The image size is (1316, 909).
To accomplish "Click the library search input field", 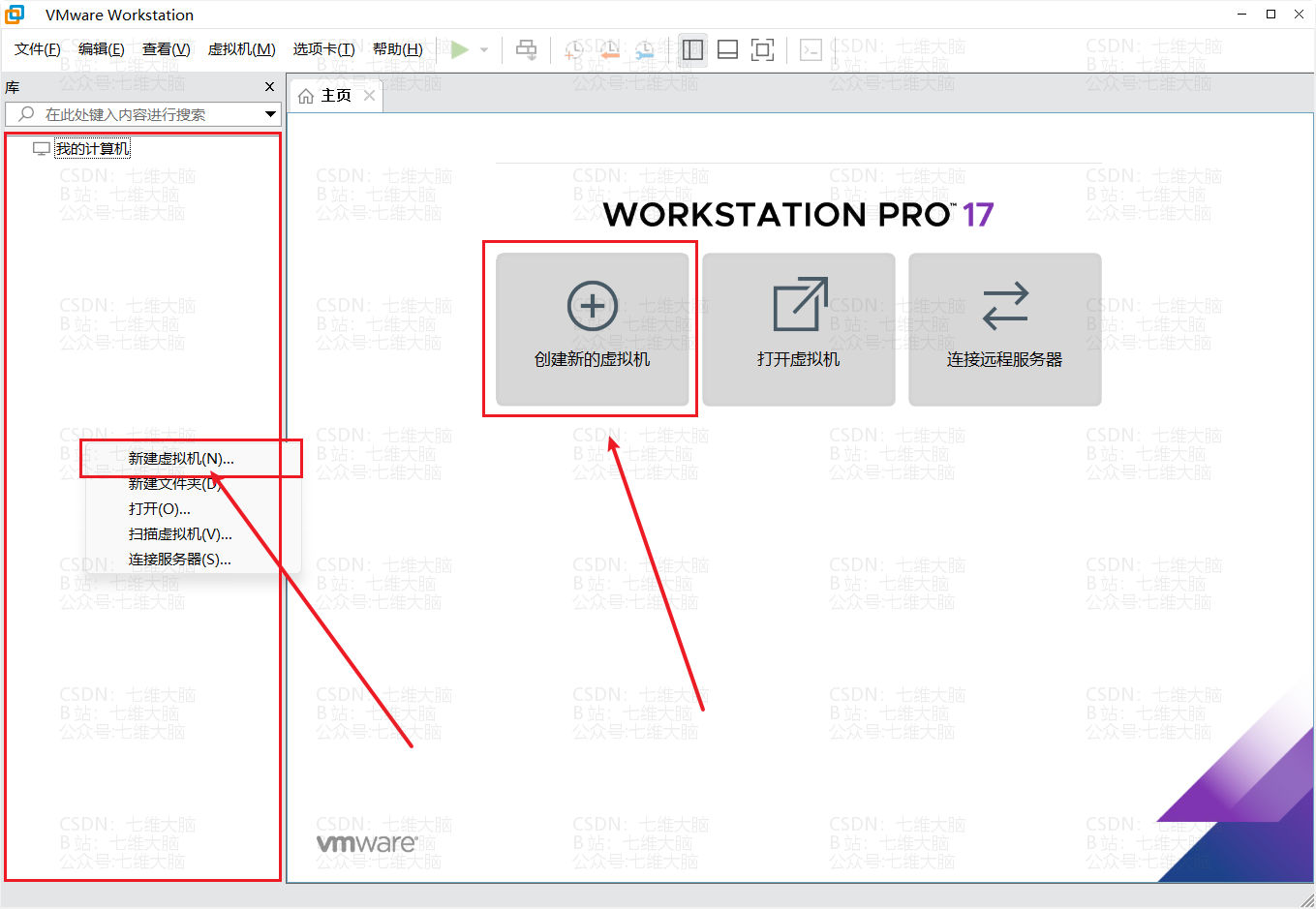I will point(142,114).
